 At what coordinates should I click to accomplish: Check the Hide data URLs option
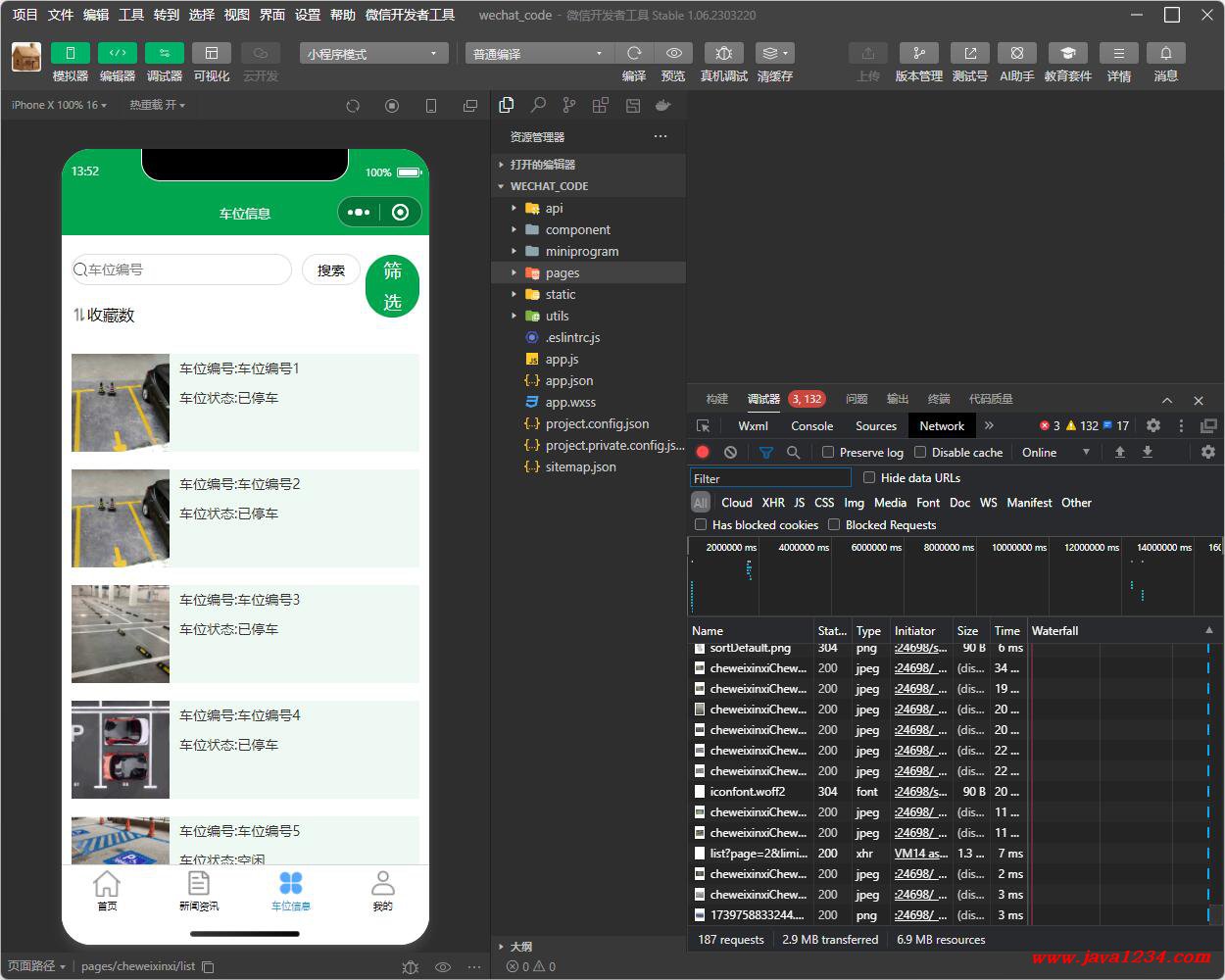tap(869, 477)
